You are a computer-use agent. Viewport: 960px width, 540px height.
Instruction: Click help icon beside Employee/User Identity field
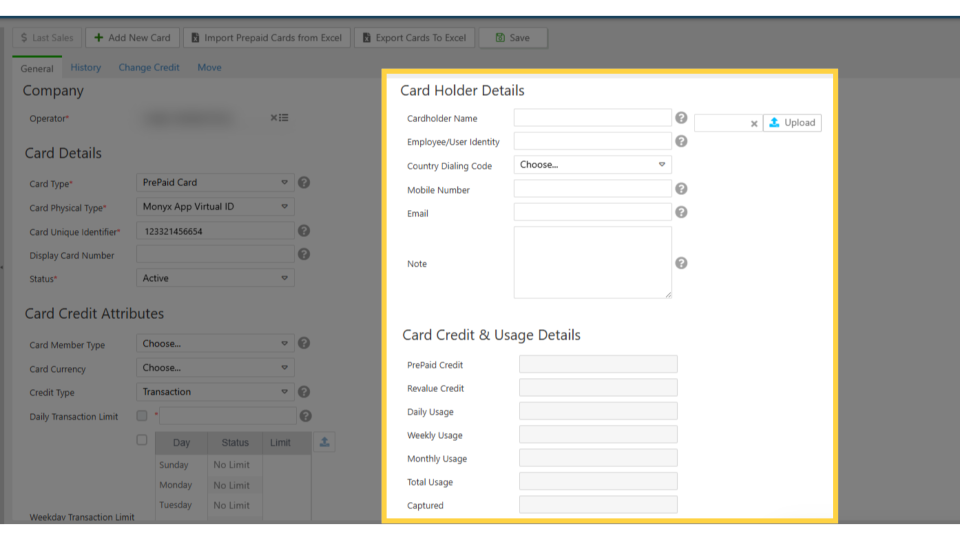click(681, 141)
